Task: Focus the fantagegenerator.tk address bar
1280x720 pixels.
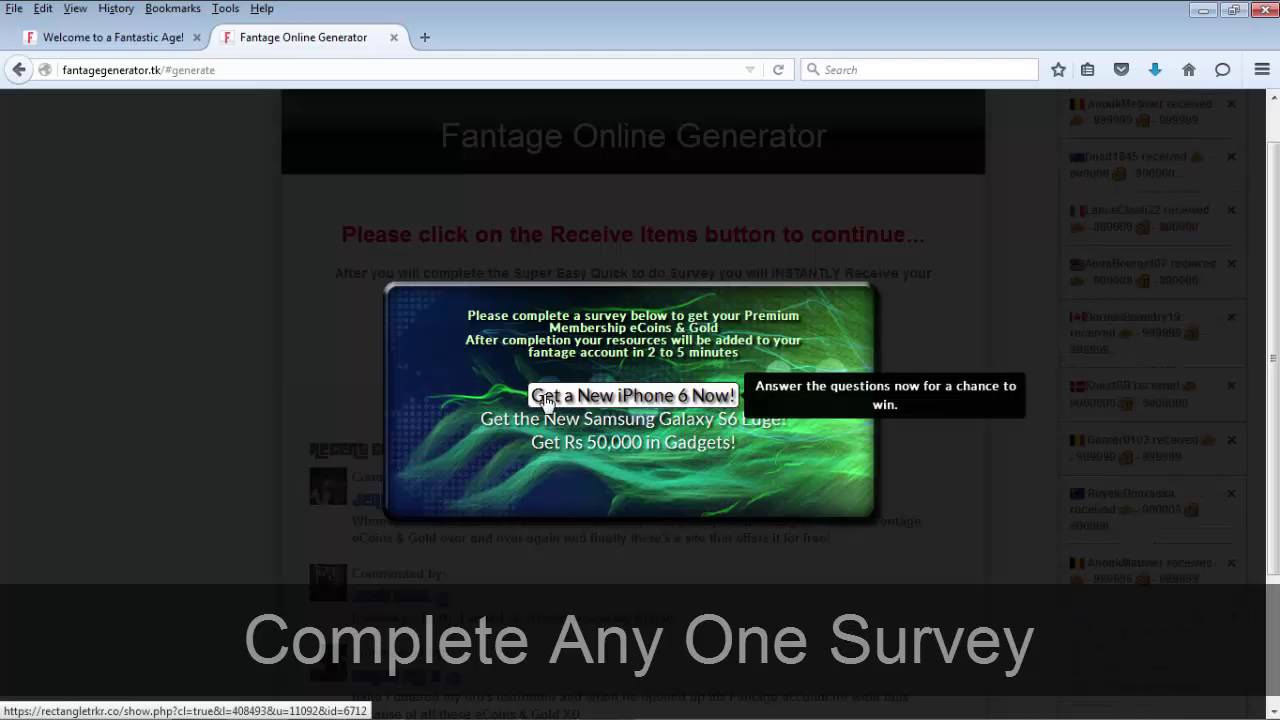Action: (400, 70)
